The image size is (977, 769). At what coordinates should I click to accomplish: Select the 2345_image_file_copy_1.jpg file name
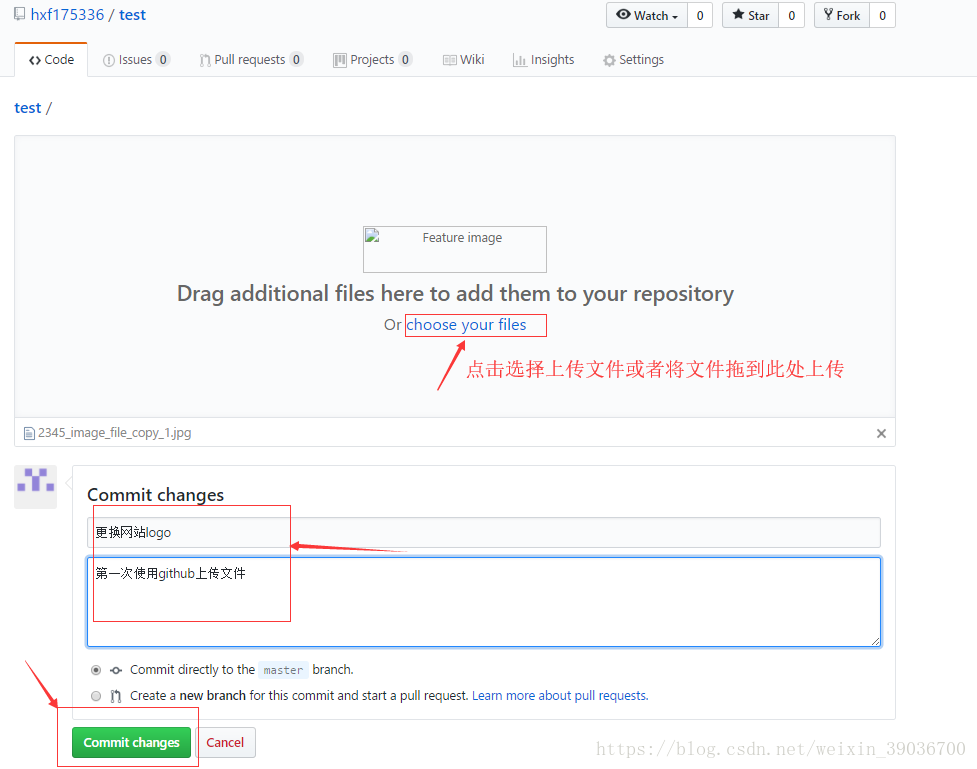coord(115,432)
